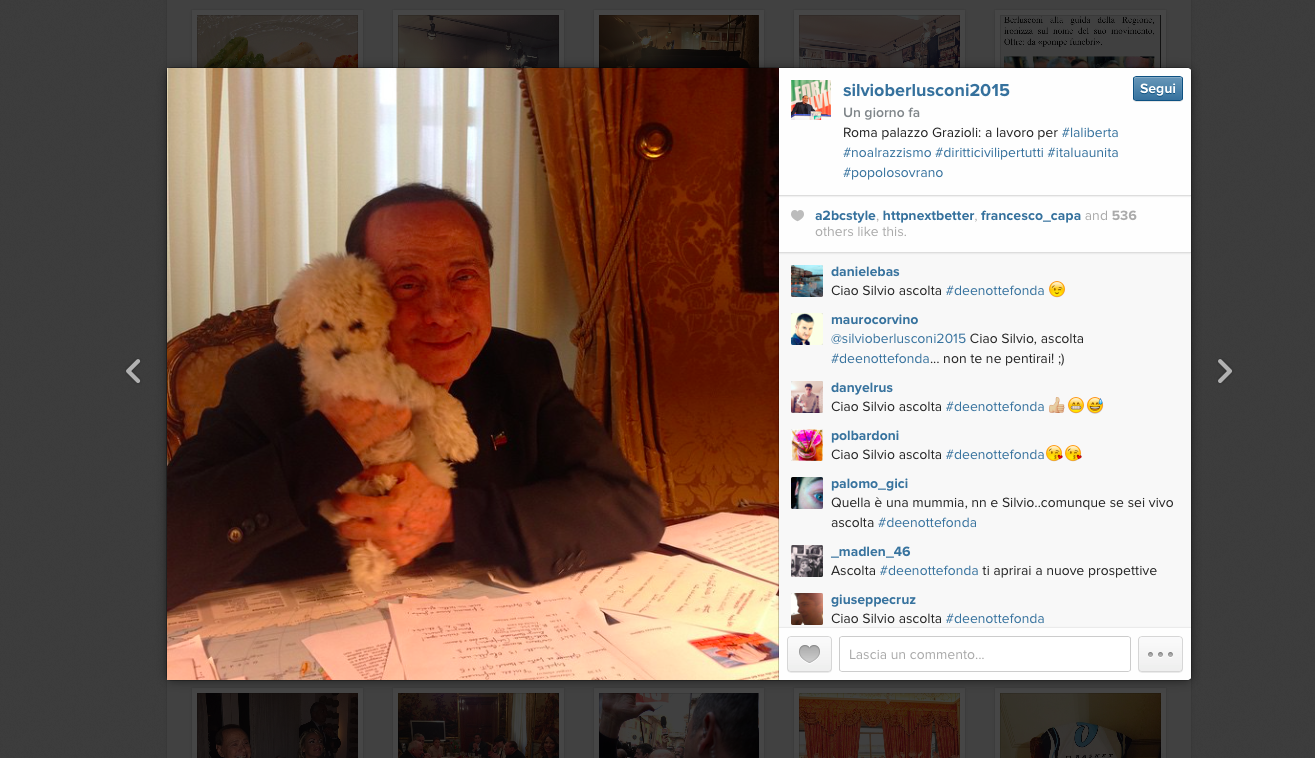Open danyelrus username link
Image resolution: width=1315 pixels, height=758 pixels.
pyautogui.click(x=862, y=387)
